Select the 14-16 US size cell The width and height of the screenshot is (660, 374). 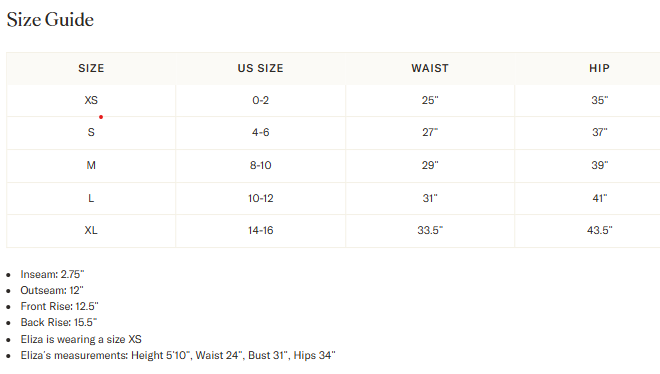click(261, 230)
